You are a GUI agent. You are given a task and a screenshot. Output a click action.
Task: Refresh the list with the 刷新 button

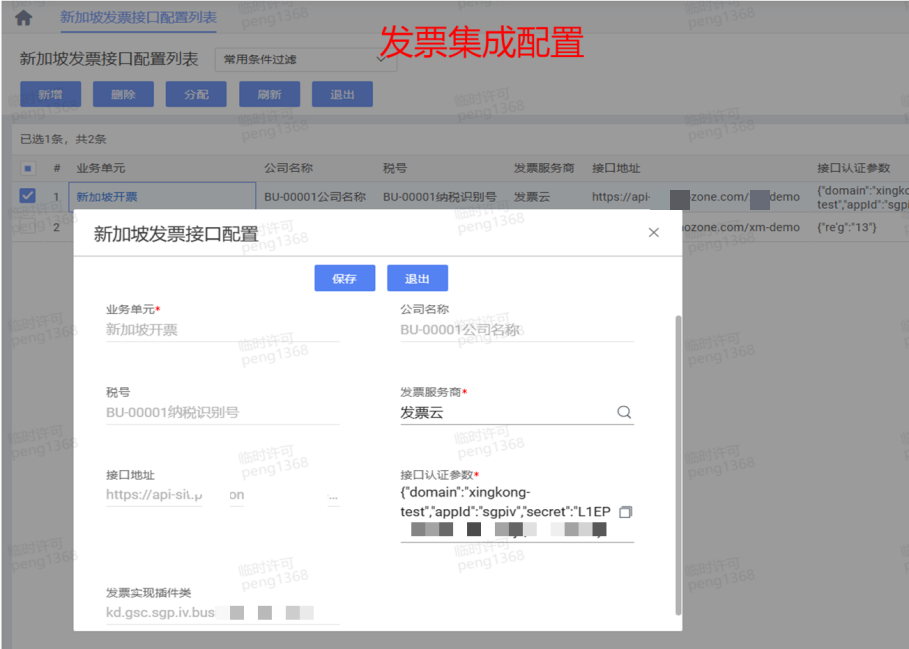tap(269, 94)
